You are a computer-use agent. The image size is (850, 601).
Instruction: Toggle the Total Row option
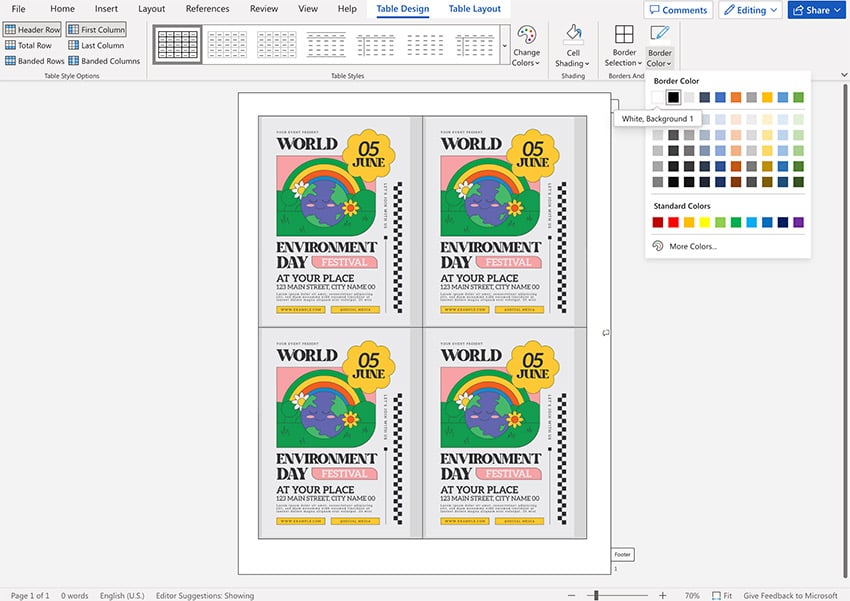pyautogui.click(x=28, y=45)
